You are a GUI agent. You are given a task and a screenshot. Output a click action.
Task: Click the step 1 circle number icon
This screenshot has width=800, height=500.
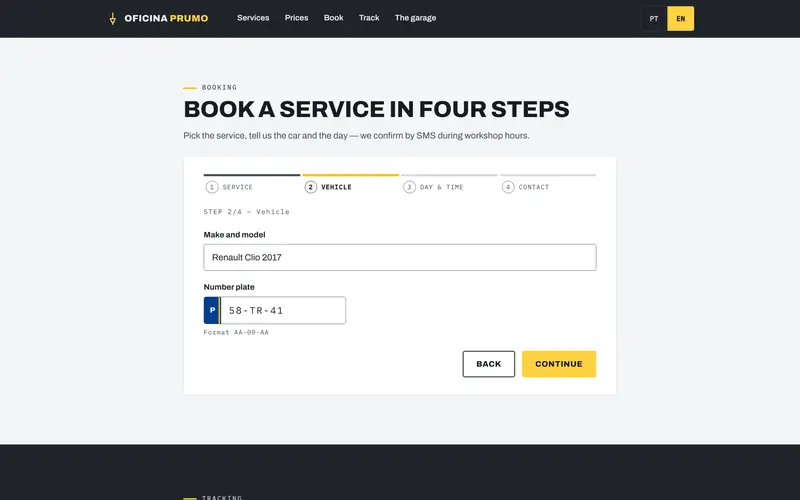click(212, 187)
